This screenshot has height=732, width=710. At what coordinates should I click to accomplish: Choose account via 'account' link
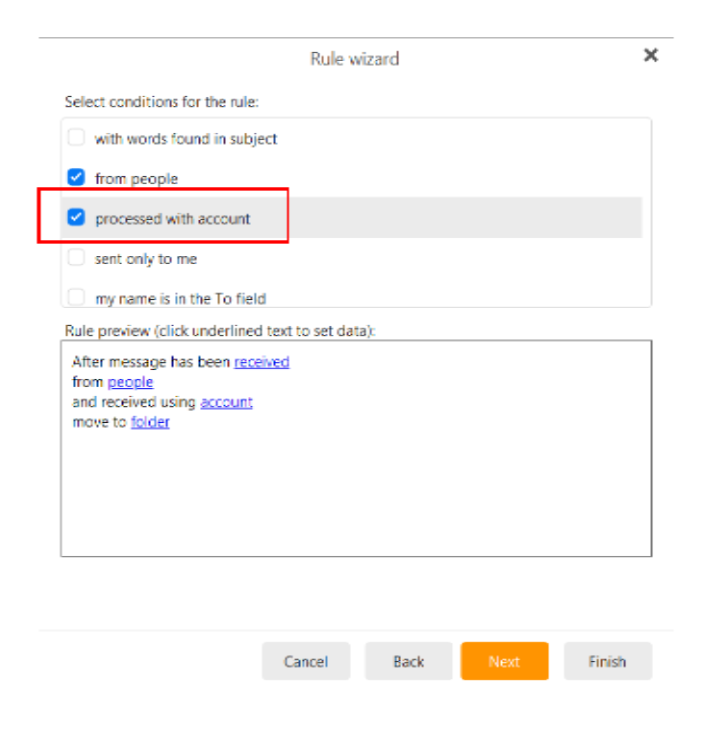pyautogui.click(x=226, y=402)
